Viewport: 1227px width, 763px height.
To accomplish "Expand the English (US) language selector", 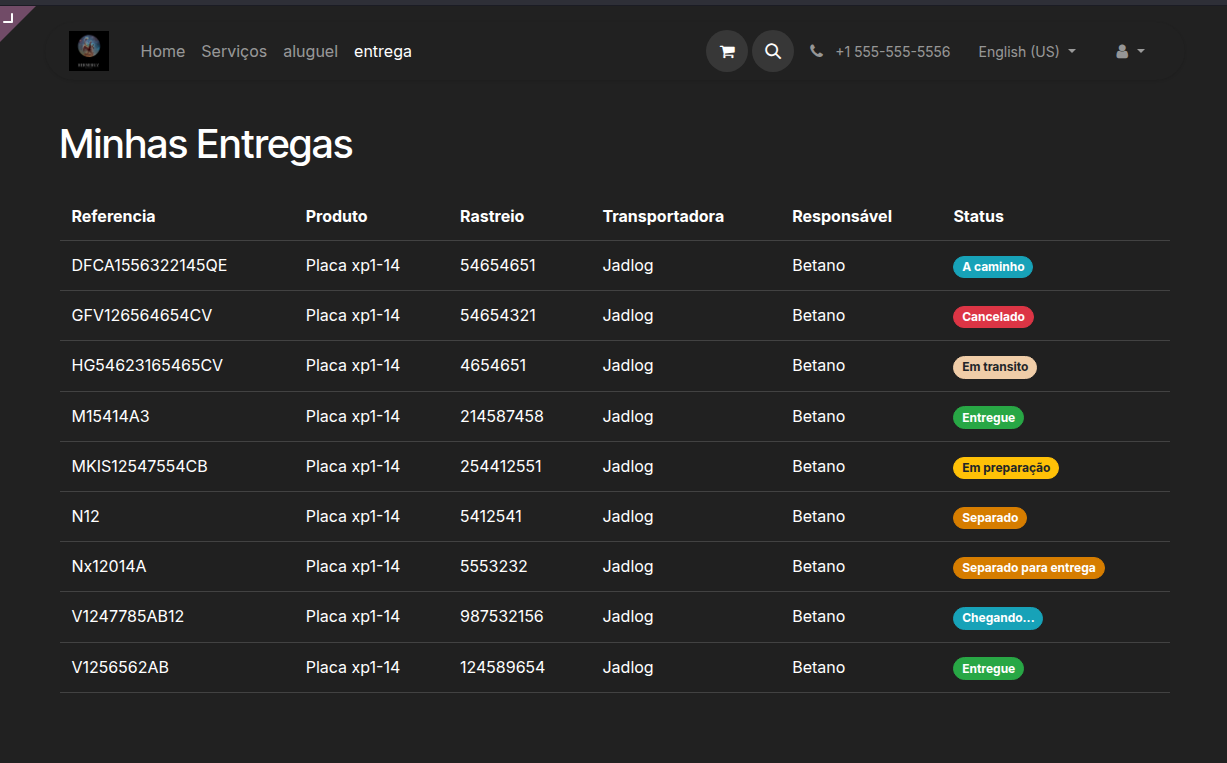I will [x=1027, y=51].
